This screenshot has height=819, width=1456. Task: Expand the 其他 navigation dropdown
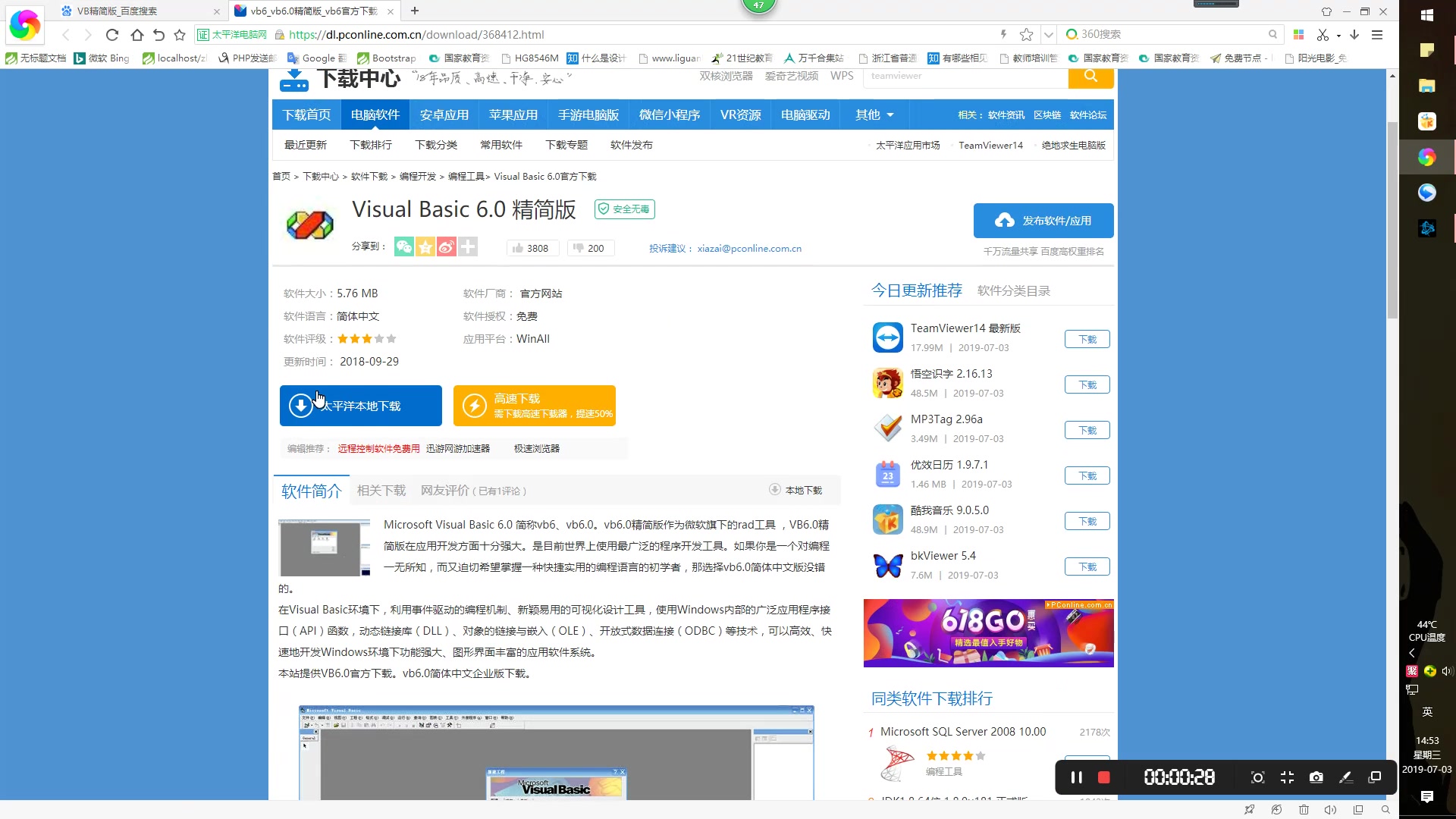pyautogui.click(x=873, y=115)
